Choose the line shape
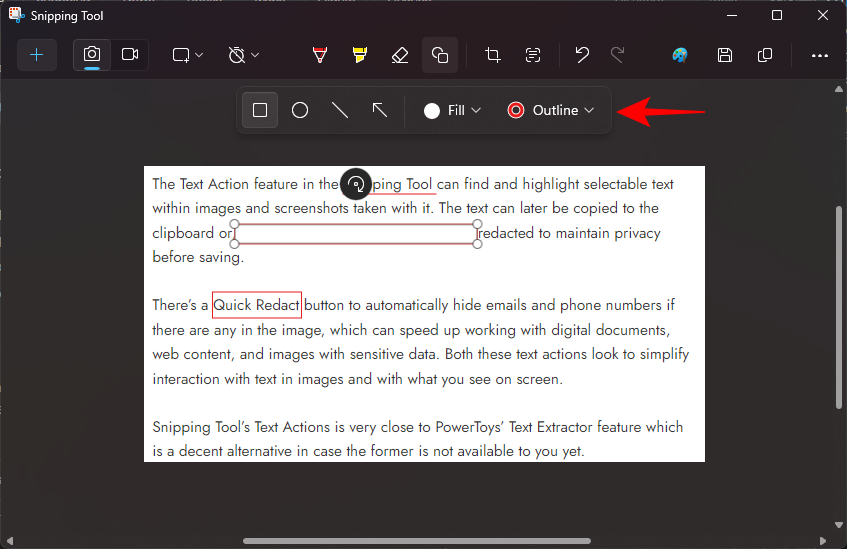This screenshot has height=549, width=847. (x=340, y=110)
